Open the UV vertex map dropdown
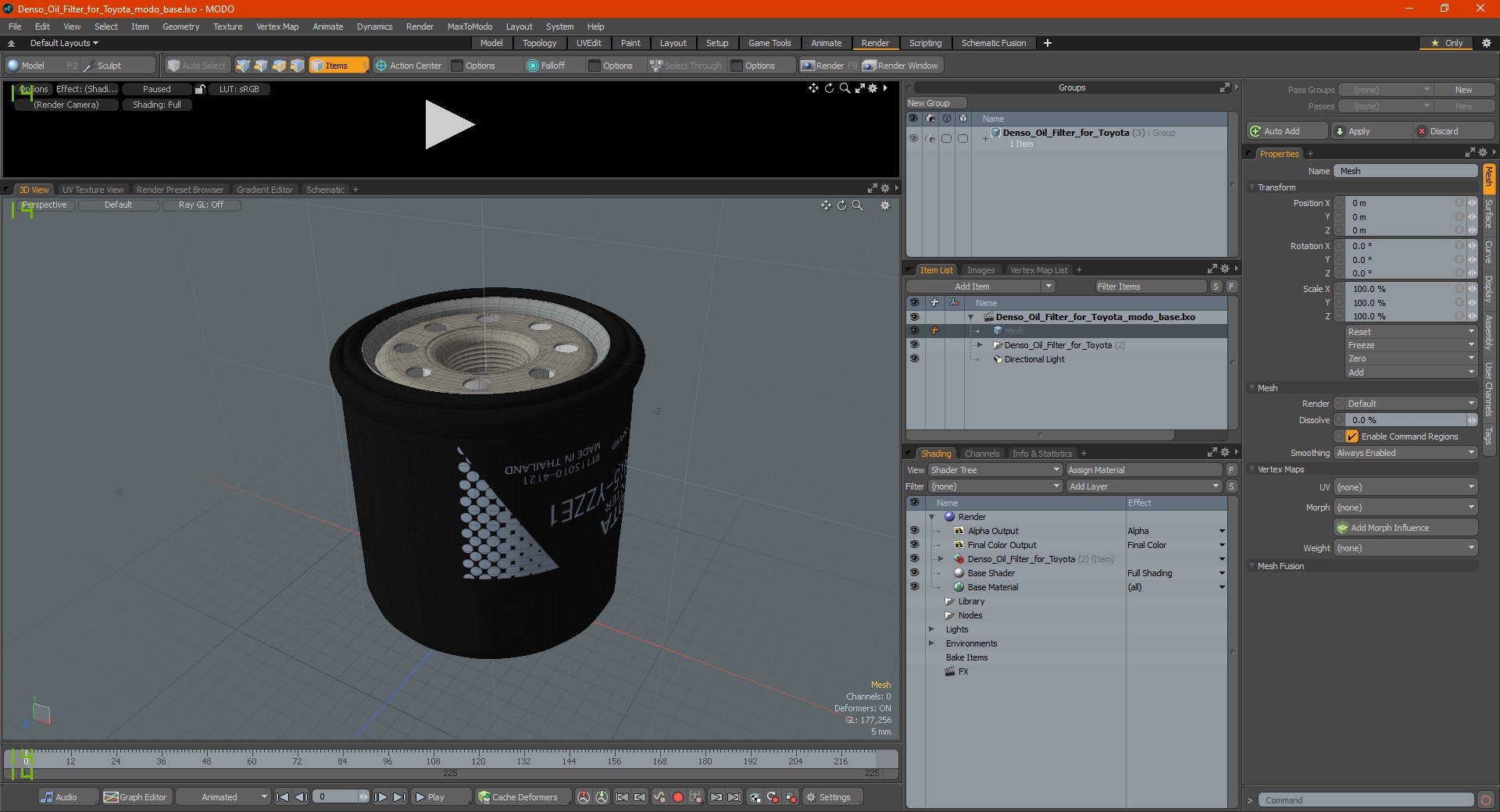 pyautogui.click(x=1405, y=487)
